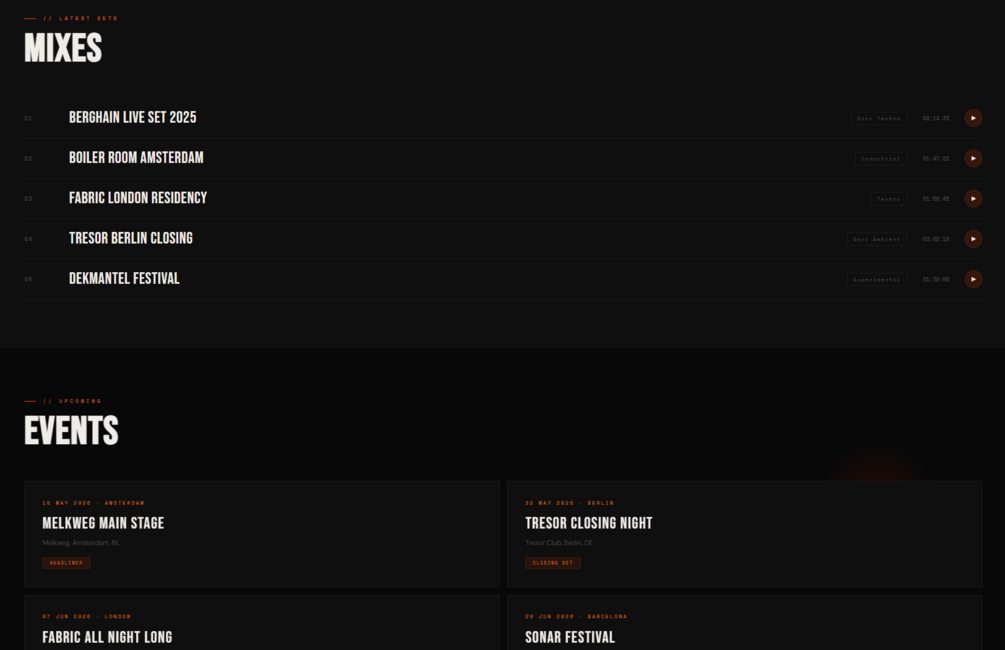This screenshot has width=1005, height=650.
Task: Open the Dekmantel Festival mix title
Action: click(x=124, y=279)
